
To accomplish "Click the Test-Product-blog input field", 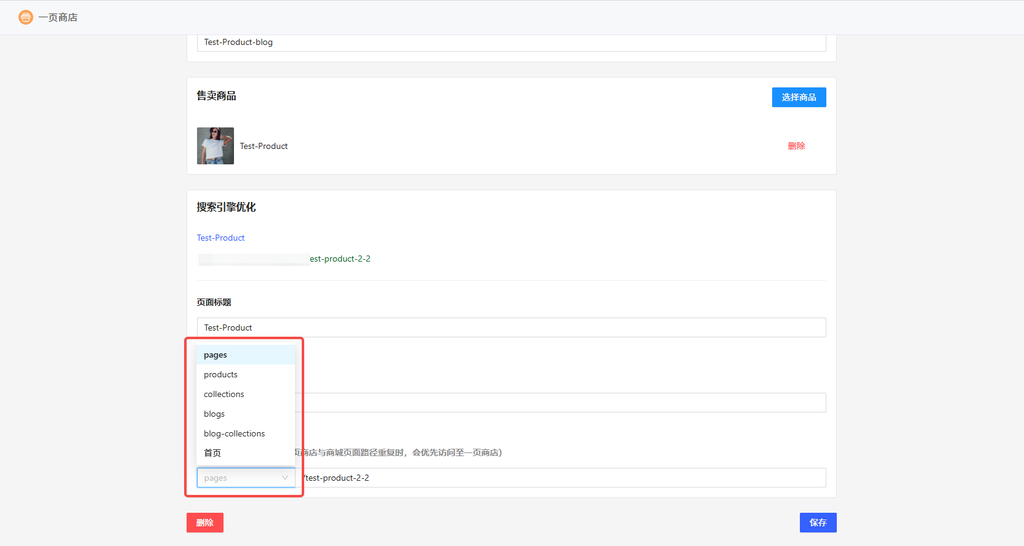I will pyautogui.click(x=511, y=43).
